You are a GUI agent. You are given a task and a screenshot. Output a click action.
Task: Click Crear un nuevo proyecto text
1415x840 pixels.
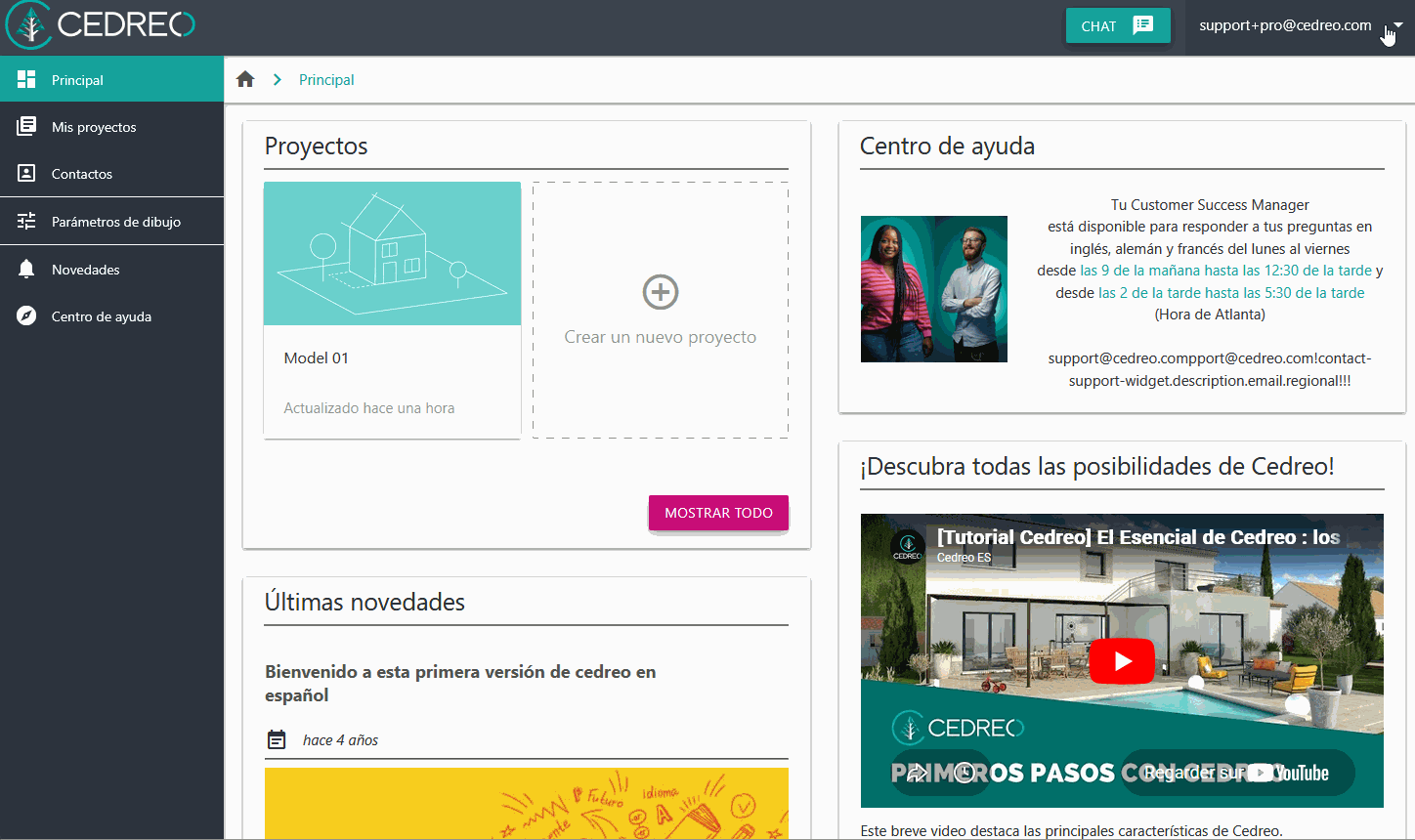(661, 337)
